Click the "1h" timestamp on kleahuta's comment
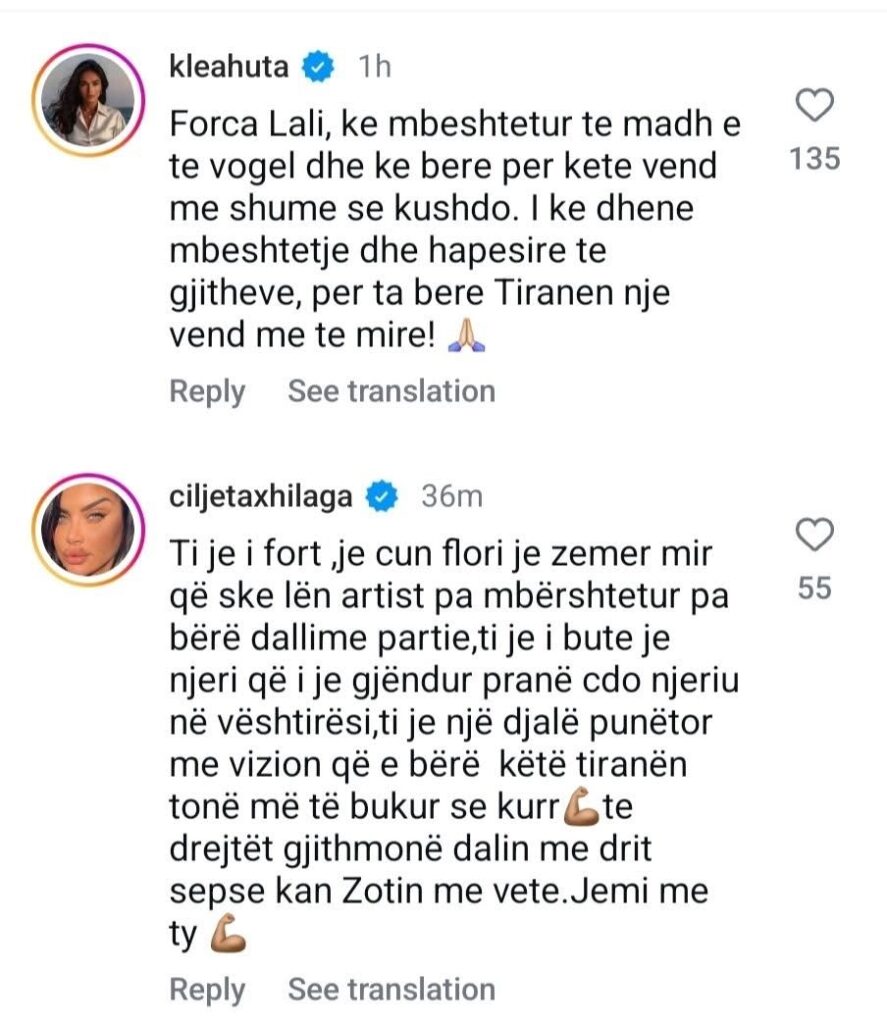The width and height of the screenshot is (887, 1024). (x=373, y=68)
